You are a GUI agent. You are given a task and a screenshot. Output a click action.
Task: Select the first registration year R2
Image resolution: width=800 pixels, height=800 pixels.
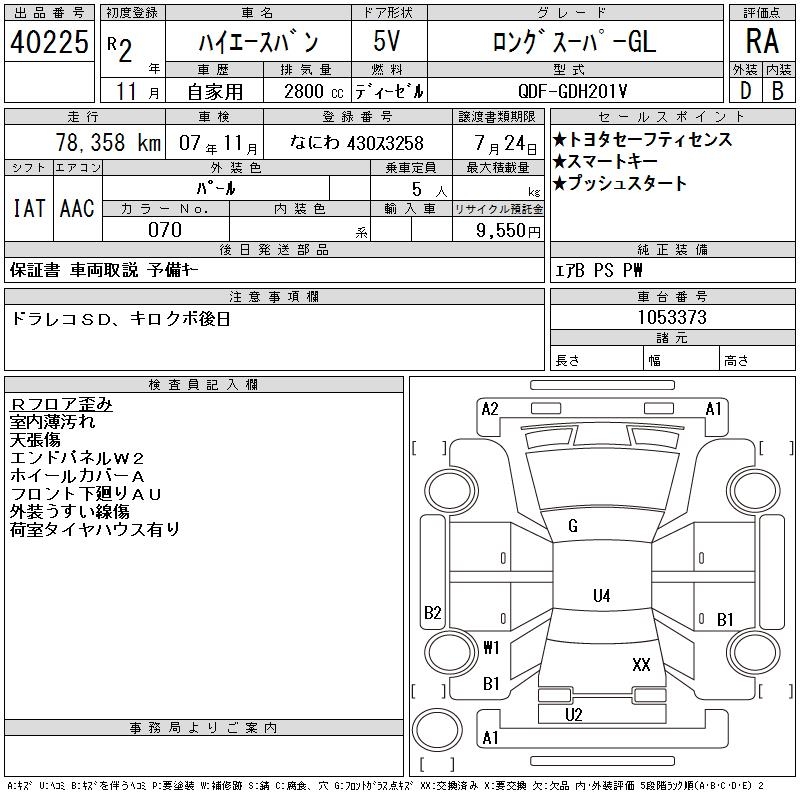[120, 49]
